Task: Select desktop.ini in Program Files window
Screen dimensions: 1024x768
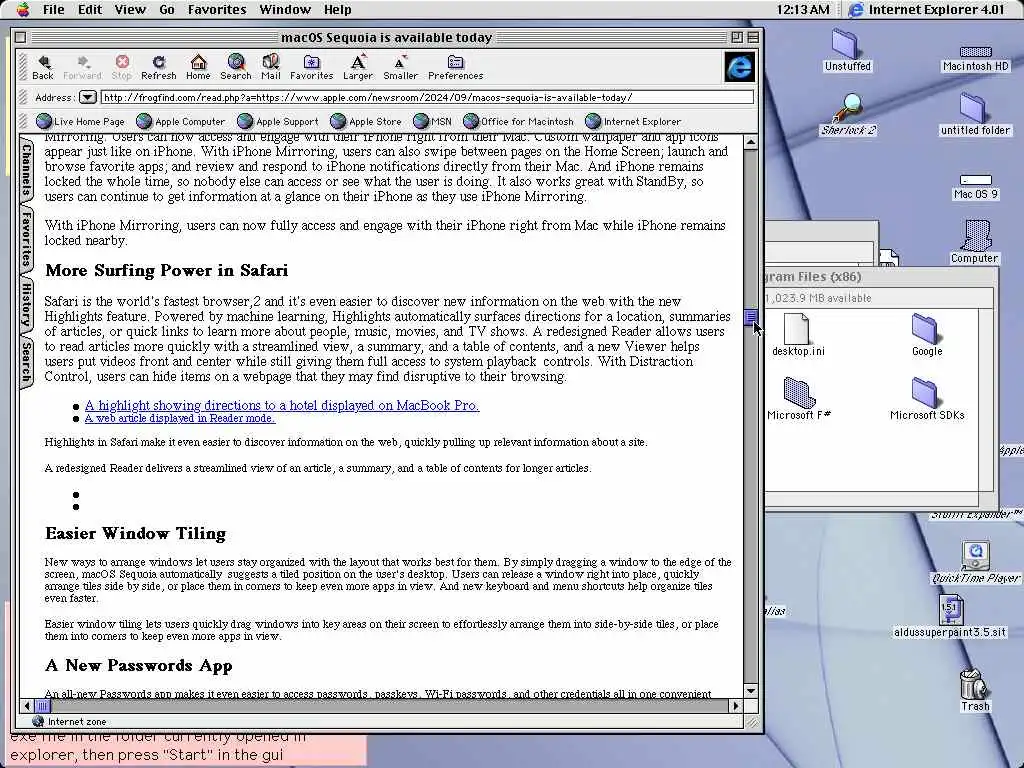Action: (x=797, y=335)
